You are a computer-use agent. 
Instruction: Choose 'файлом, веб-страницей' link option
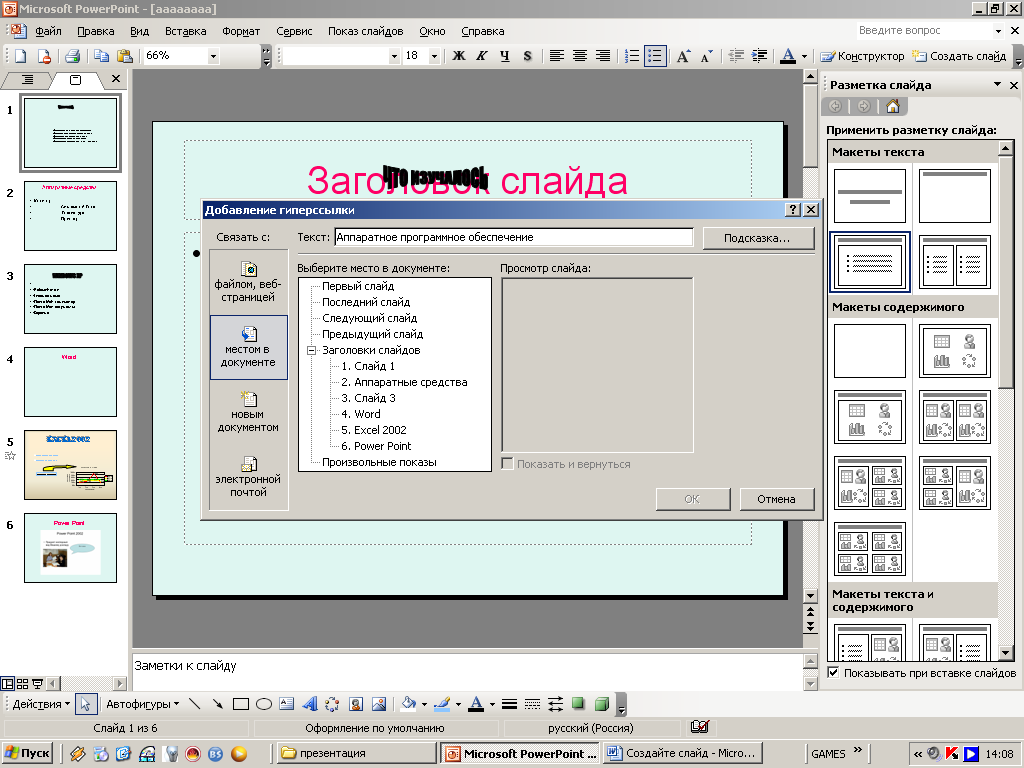(248, 282)
